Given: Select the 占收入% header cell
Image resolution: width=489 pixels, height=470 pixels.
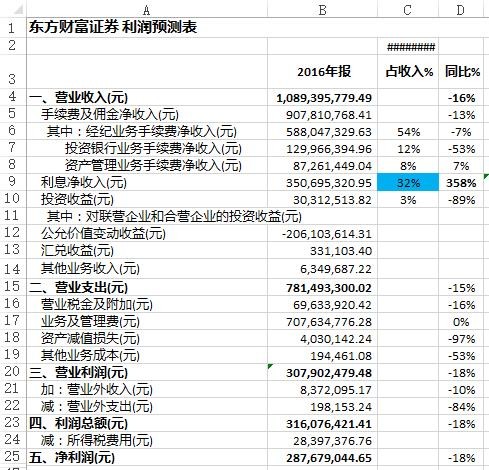Looking at the screenshot, I should pos(408,72).
